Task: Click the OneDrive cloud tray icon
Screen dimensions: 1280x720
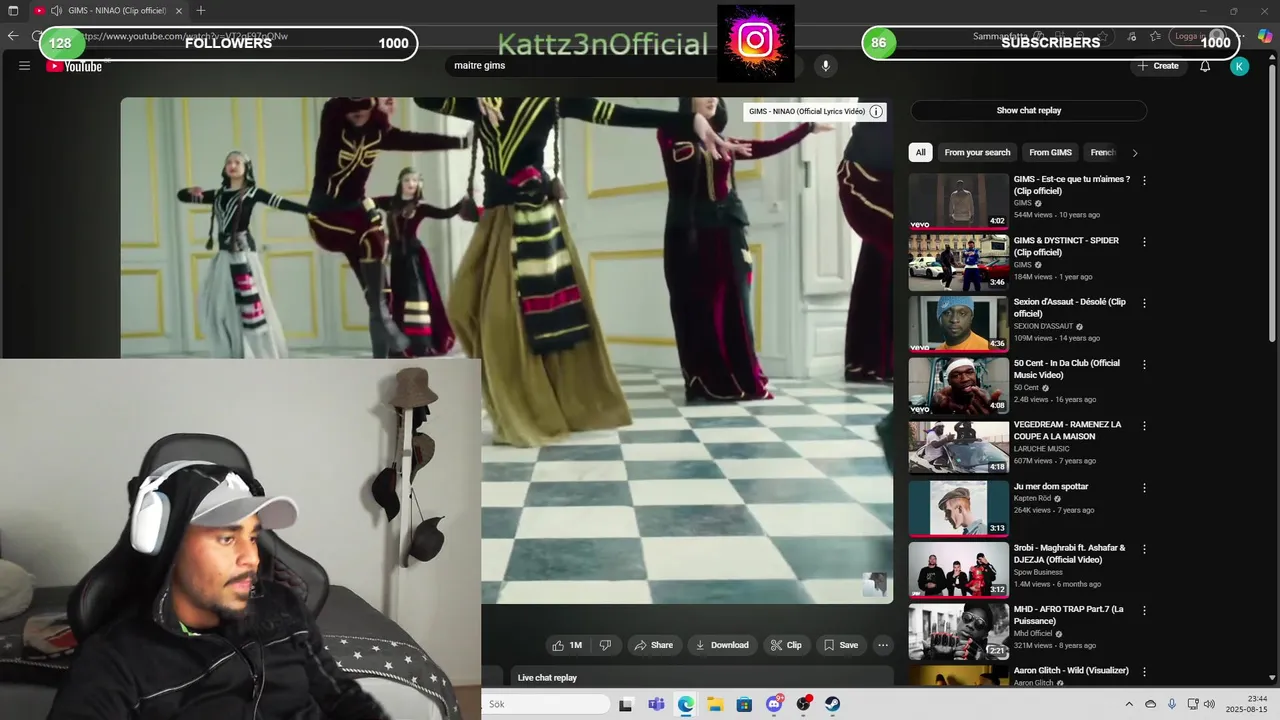Action: (x=1150, y=704)
